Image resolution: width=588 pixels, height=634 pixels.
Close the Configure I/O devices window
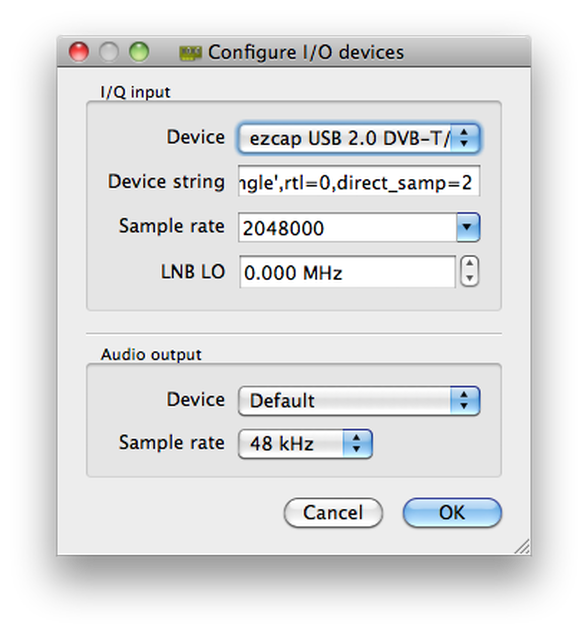tap(79, 52)
